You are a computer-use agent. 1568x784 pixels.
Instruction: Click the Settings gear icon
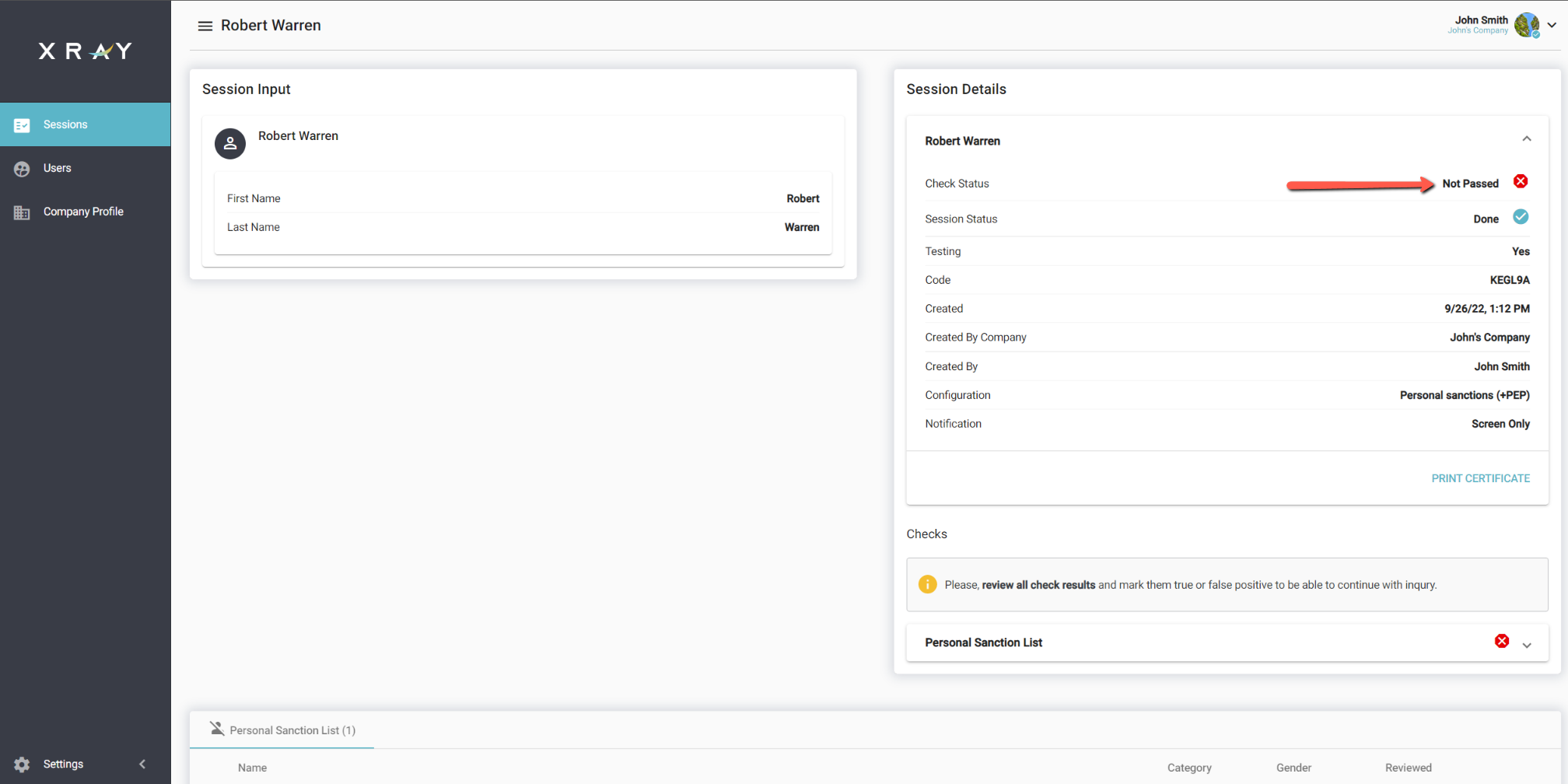coord(22,765)
